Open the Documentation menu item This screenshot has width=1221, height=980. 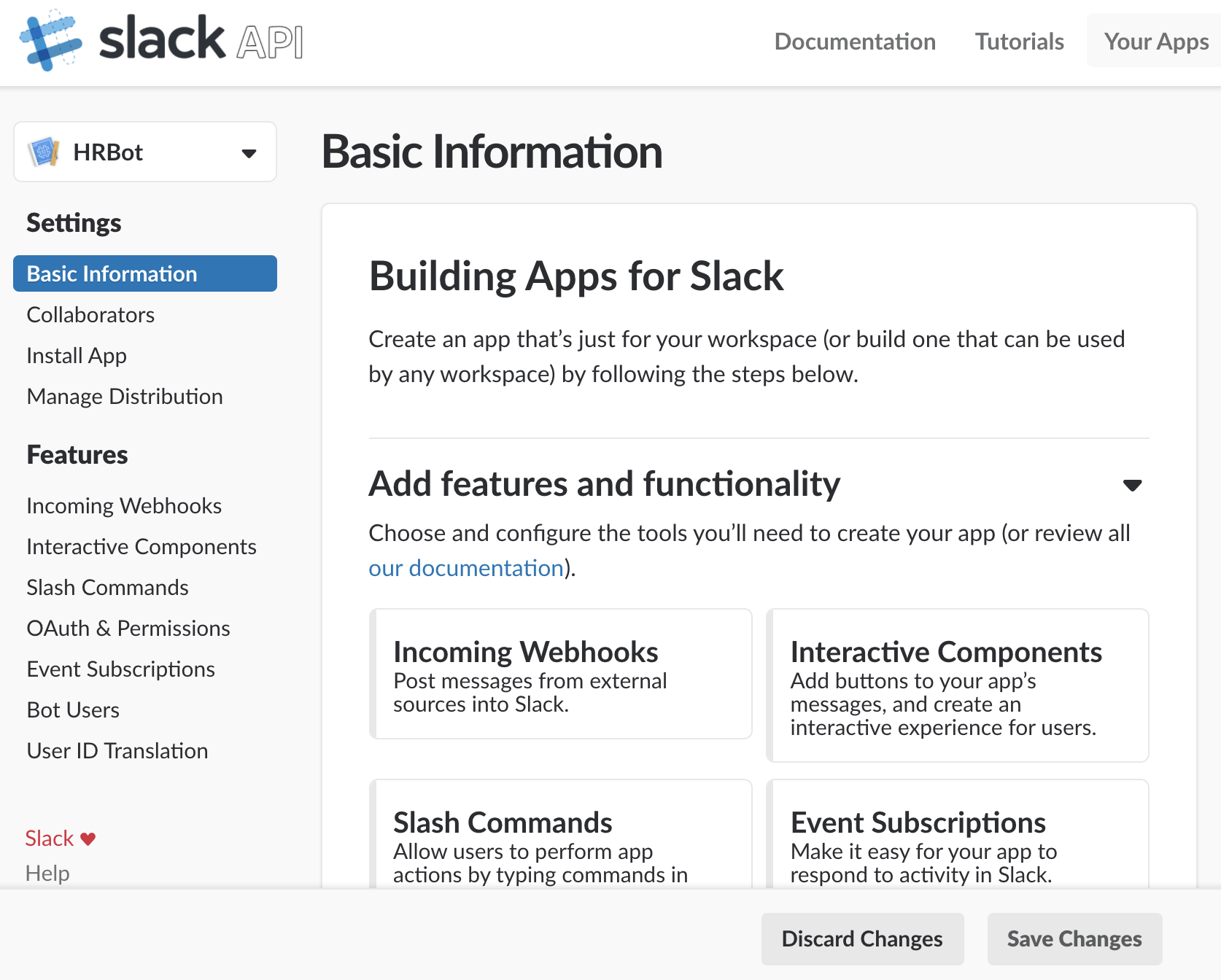coord(854,42)
